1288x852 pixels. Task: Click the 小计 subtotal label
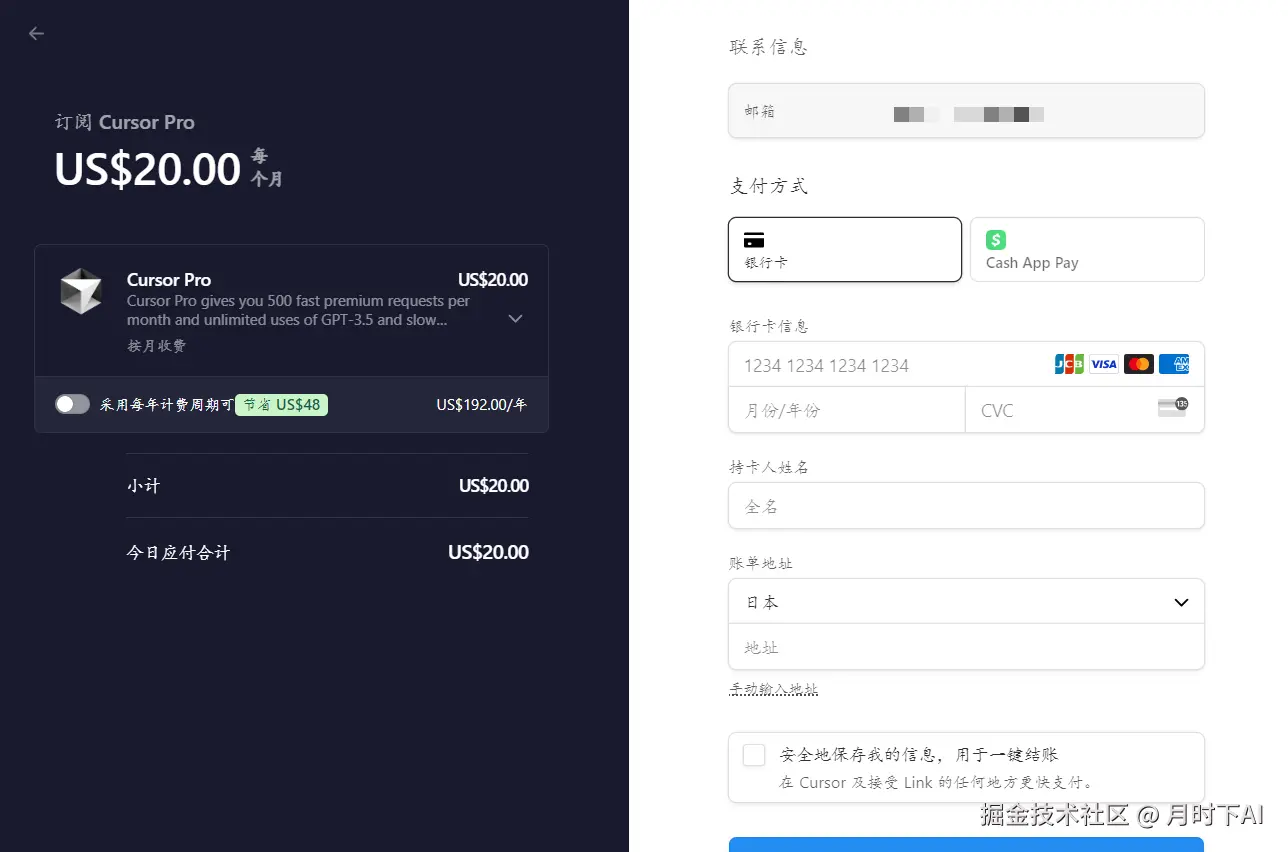[143, 486]
